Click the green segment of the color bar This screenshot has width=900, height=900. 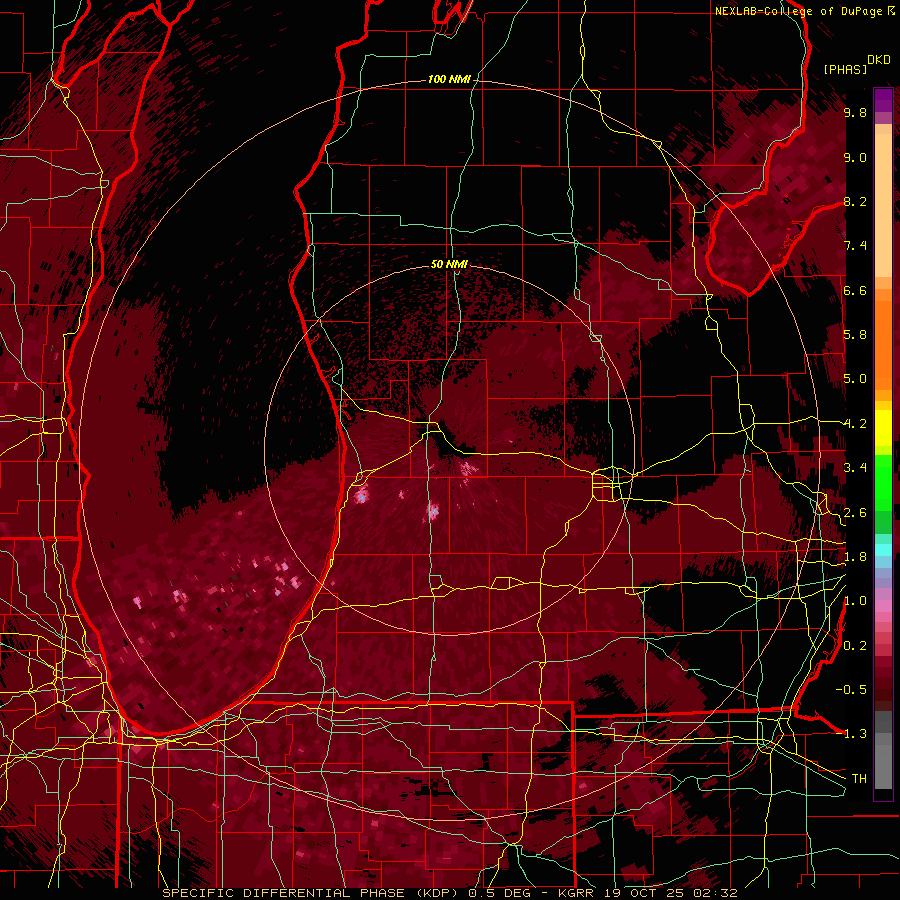tap(883, 494)
